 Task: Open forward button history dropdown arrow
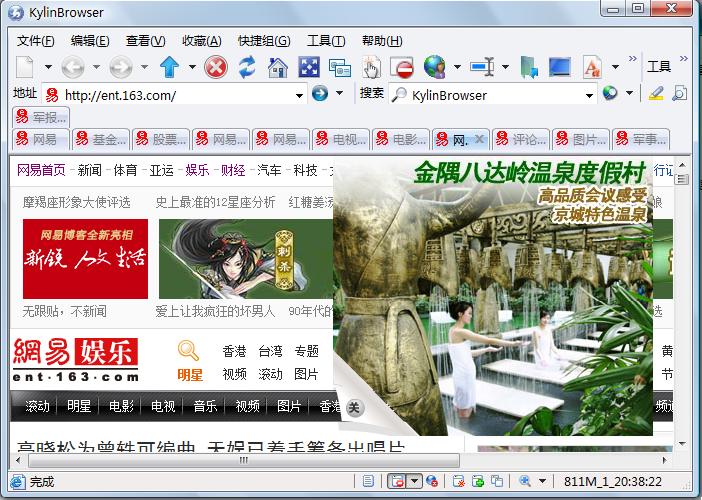[144, 67]
